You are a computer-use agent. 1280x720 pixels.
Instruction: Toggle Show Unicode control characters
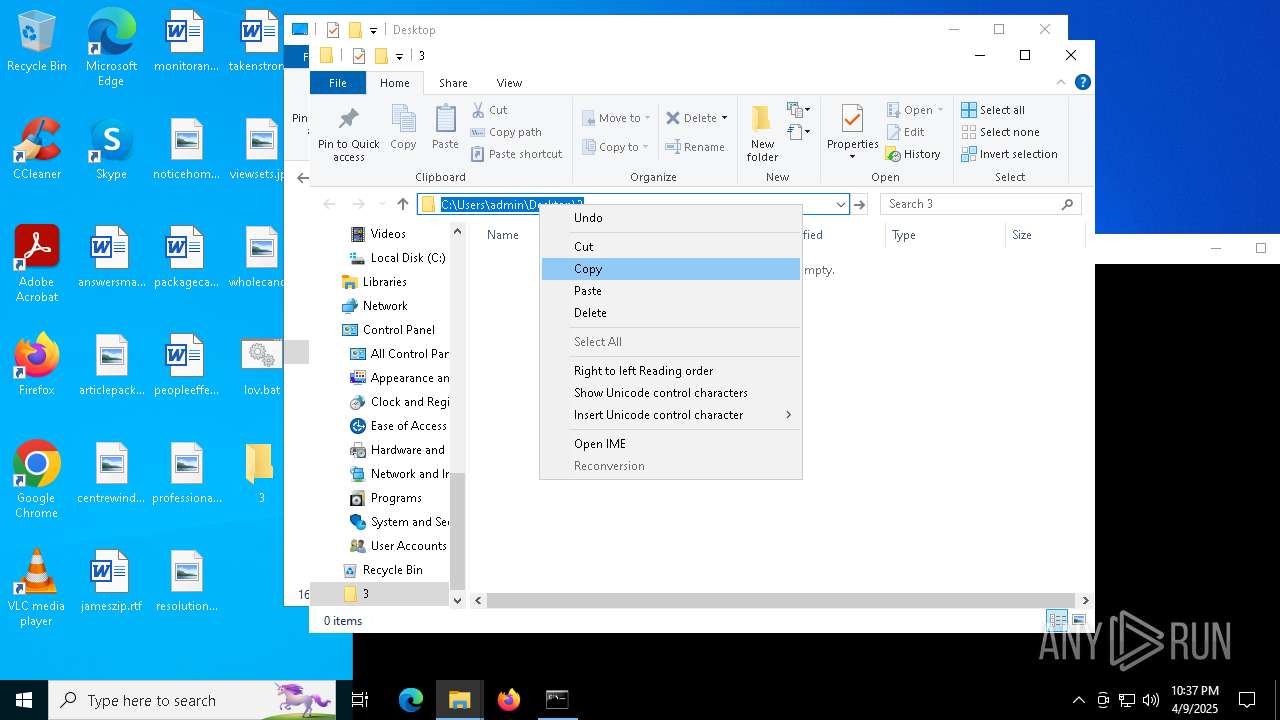[x=671, y=392]
